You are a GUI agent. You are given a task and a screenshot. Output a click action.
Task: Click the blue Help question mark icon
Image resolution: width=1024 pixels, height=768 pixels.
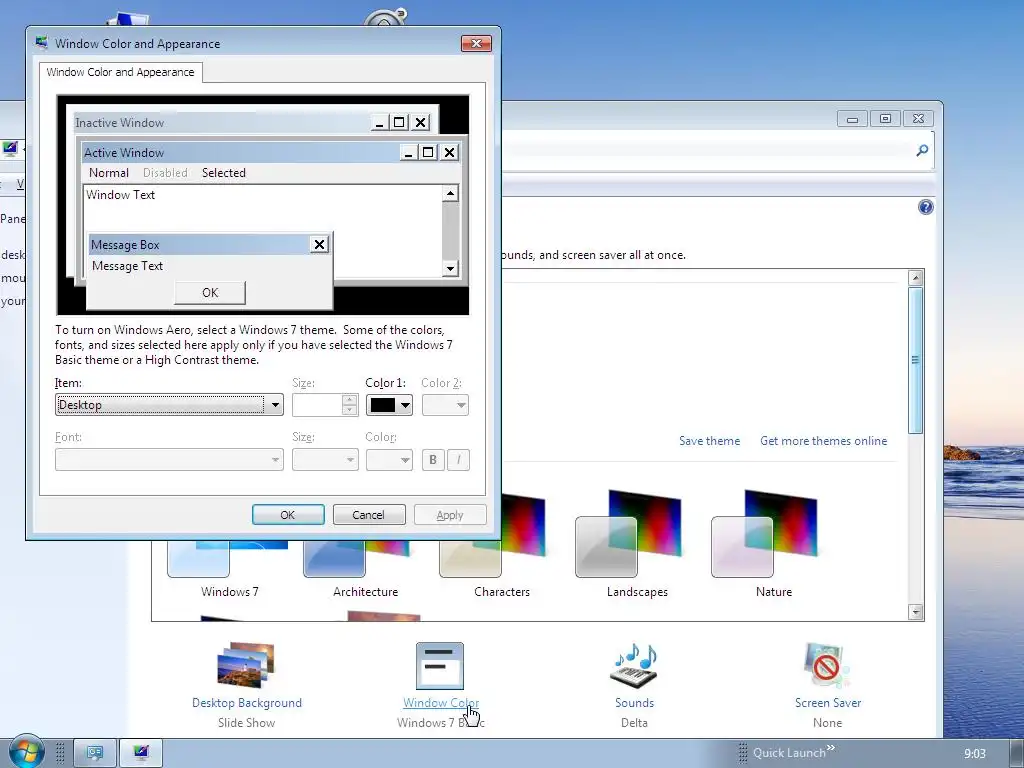[925, 207]
